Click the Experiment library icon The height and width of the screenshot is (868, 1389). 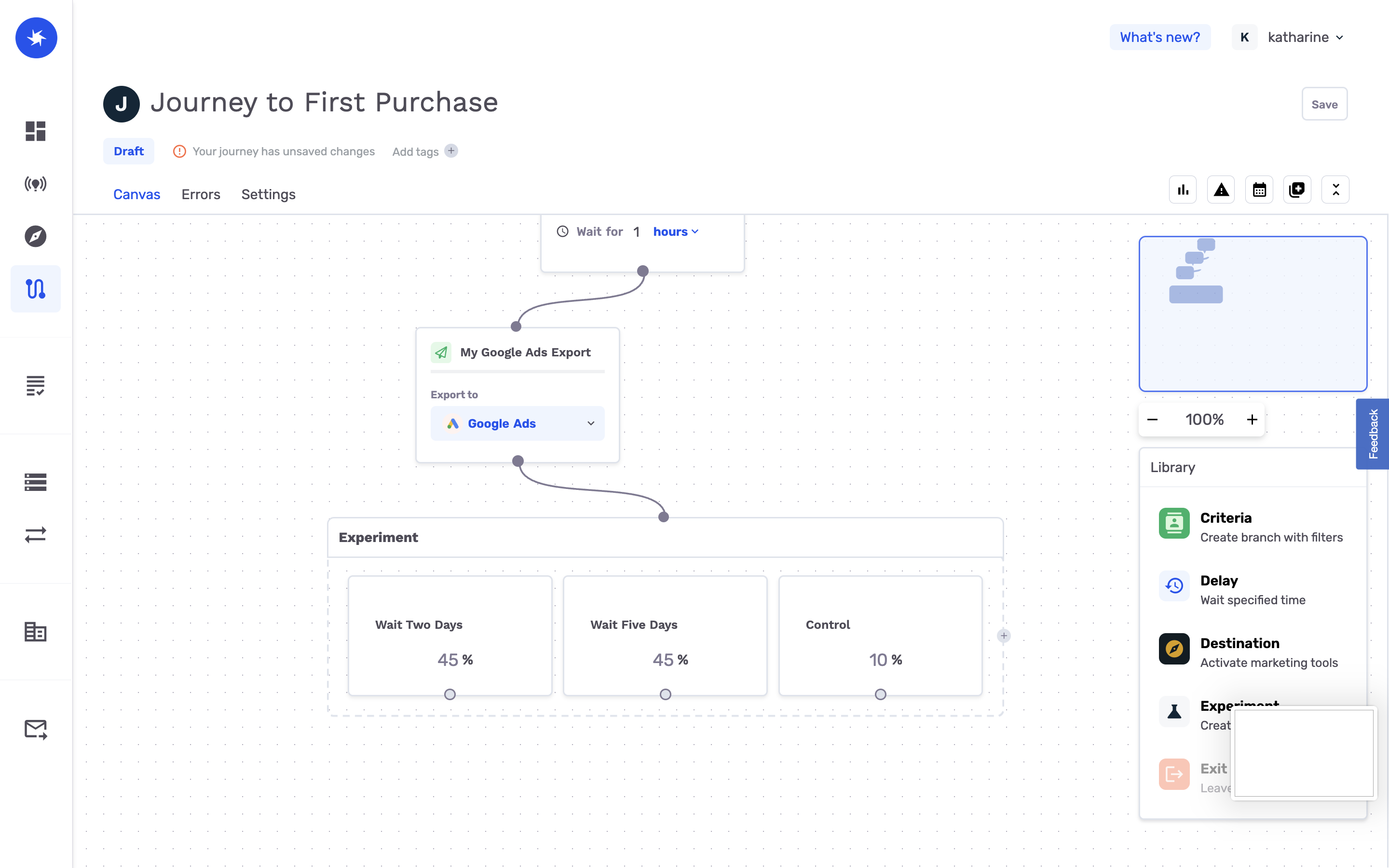pos(1175,711)
